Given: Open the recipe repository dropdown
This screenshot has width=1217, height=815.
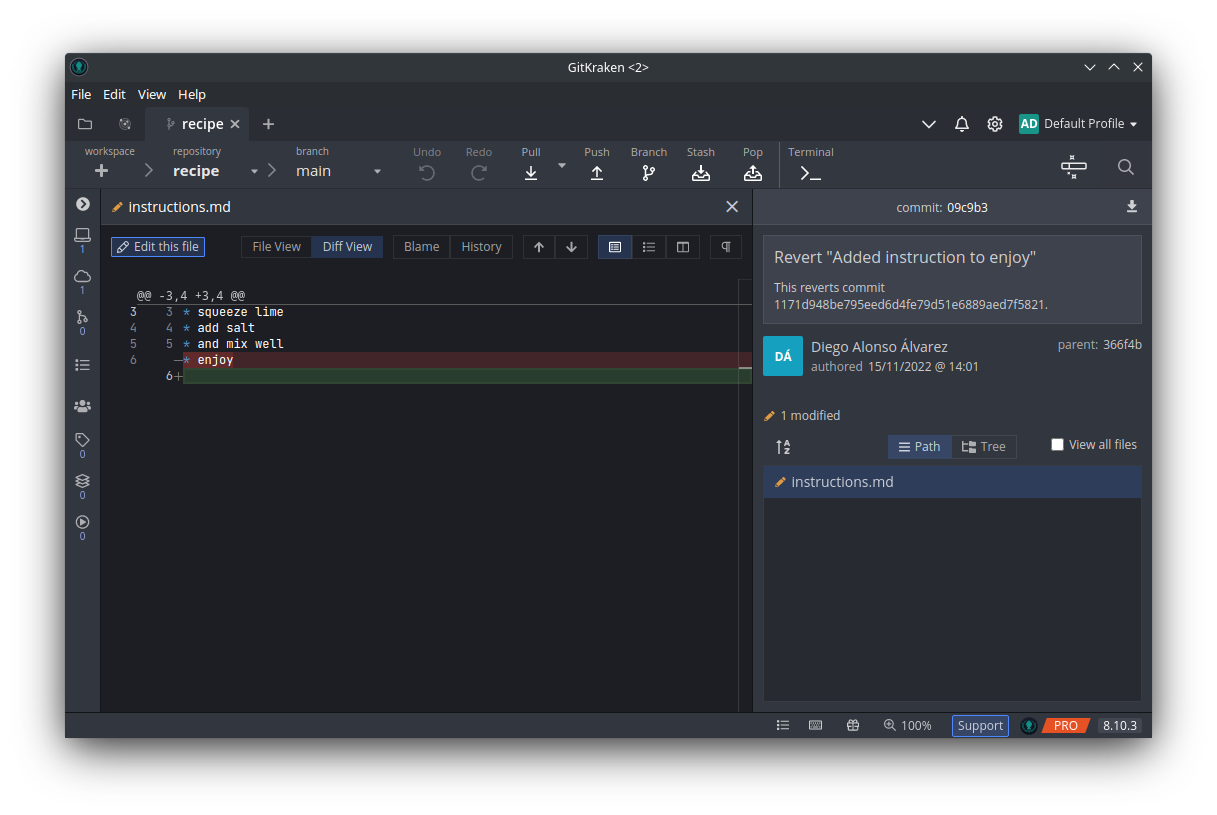Looking at the screenshot, I should 215,171.
